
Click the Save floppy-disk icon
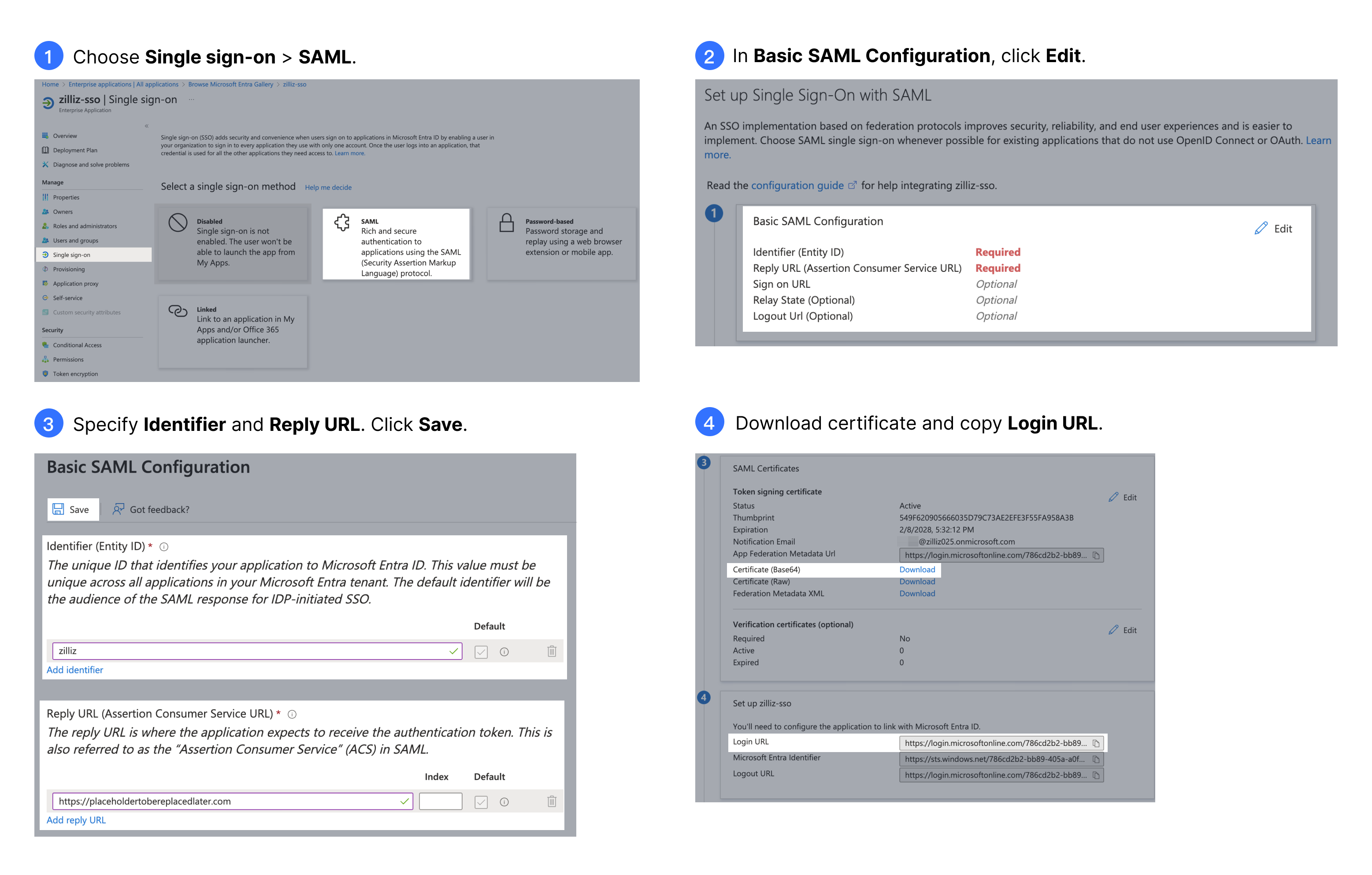click(x=58, y=509)
